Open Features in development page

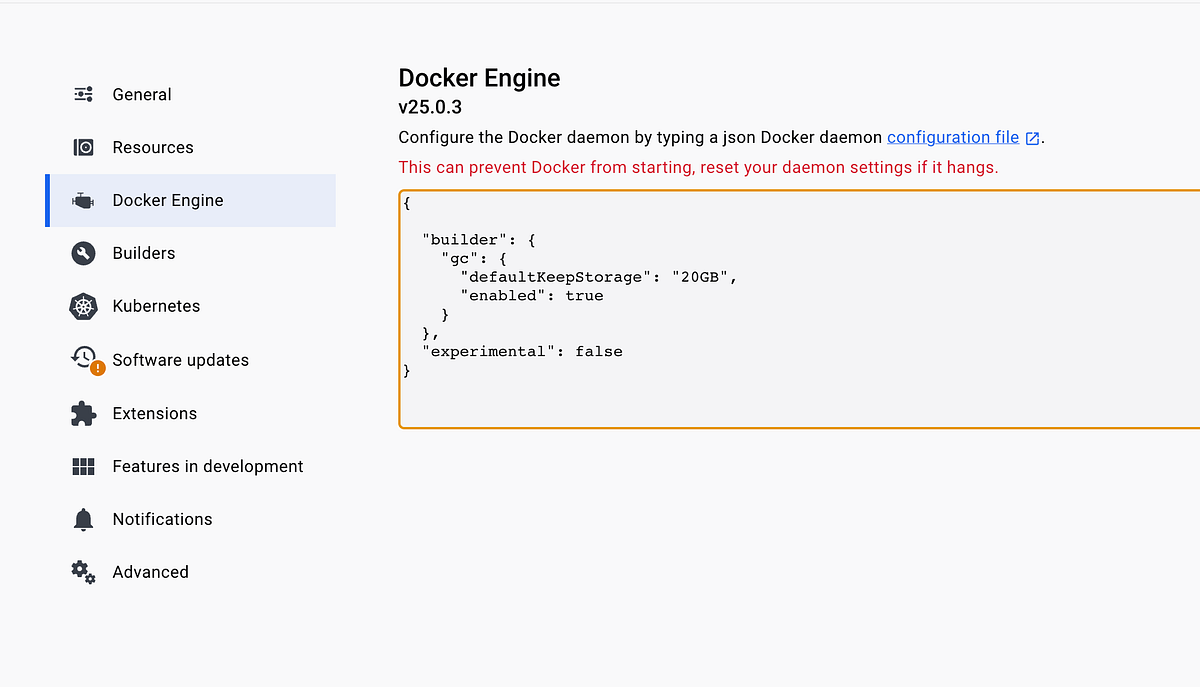pyautogui.click(x=208, y=466)
